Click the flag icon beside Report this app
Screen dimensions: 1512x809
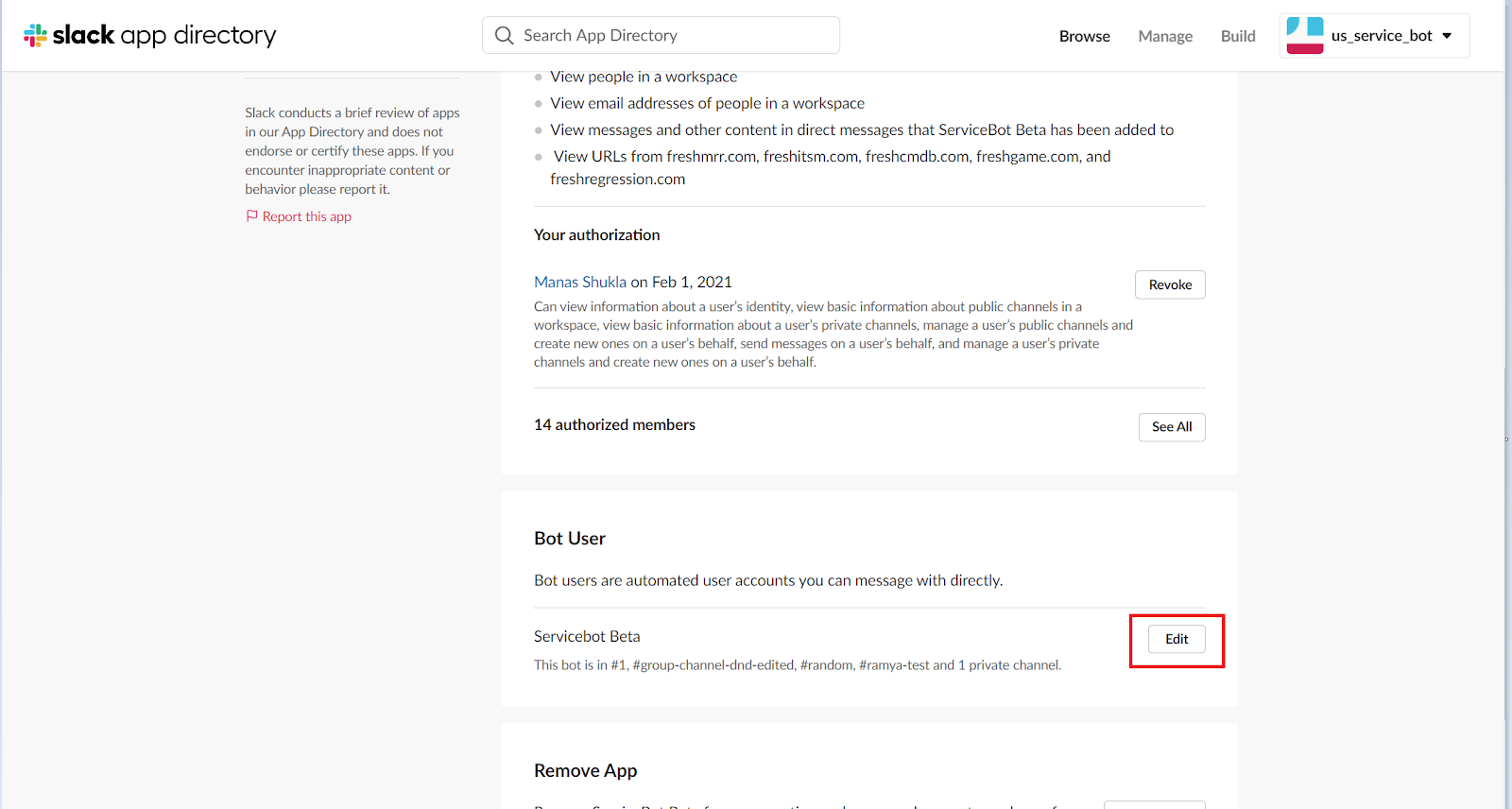(251, 216)
